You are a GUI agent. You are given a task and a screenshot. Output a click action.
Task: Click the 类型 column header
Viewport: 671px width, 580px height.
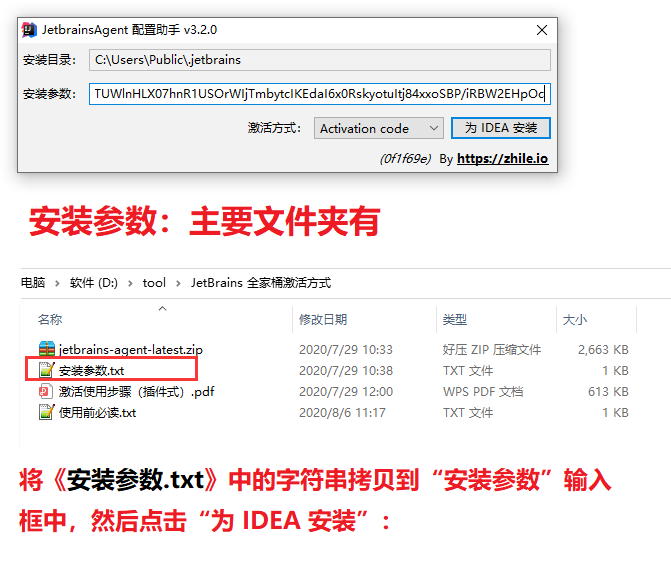pyautogui.click(x=455, y=319)
